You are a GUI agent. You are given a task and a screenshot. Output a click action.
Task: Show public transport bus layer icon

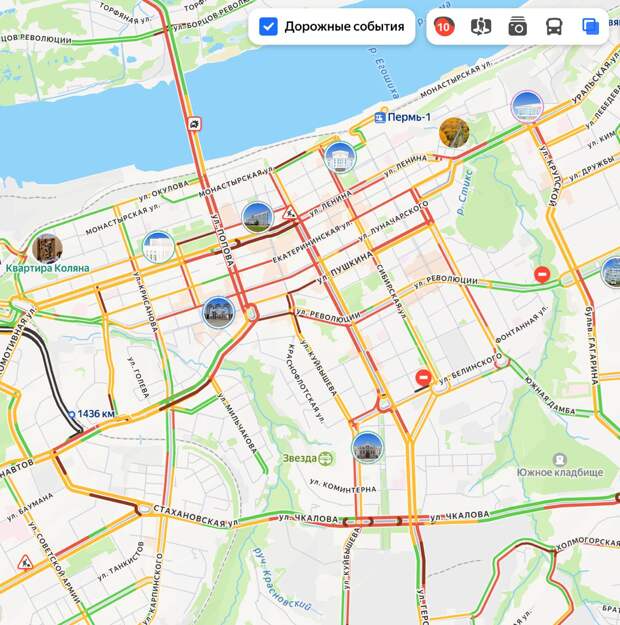point(554,27)
